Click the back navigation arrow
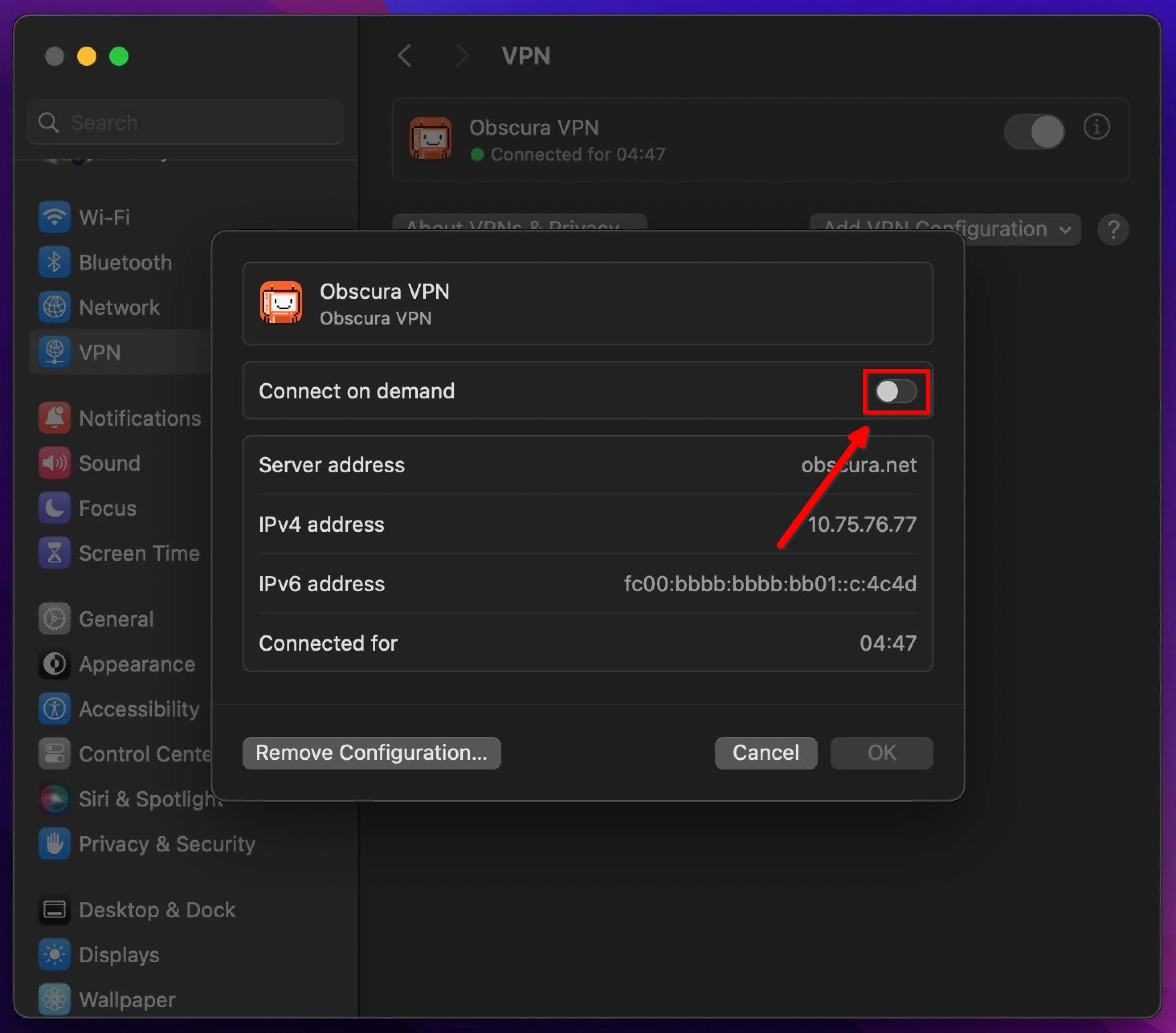The image size is (1176, 1033). click(x=404, y=56)
